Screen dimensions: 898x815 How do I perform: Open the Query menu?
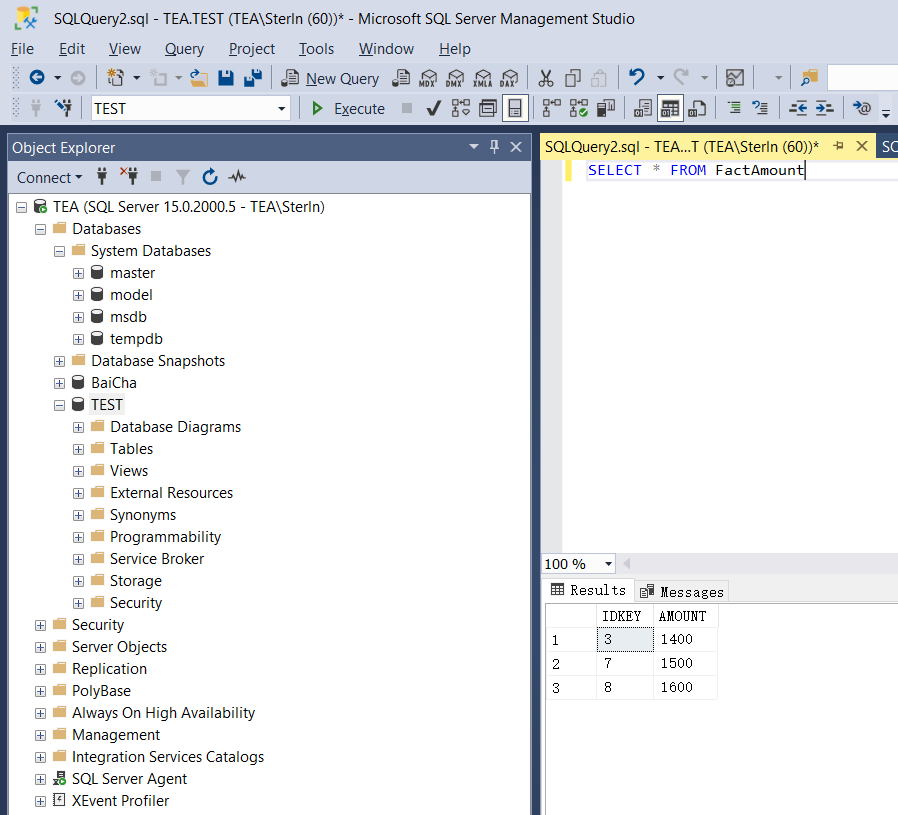point(184,49)
